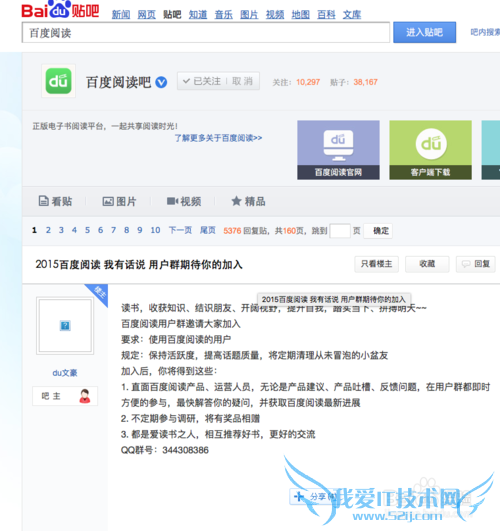This screenshot has height=531, width=500.
Task: Switch to the 图片 tab in forum bar
Action: pos(119,201)
